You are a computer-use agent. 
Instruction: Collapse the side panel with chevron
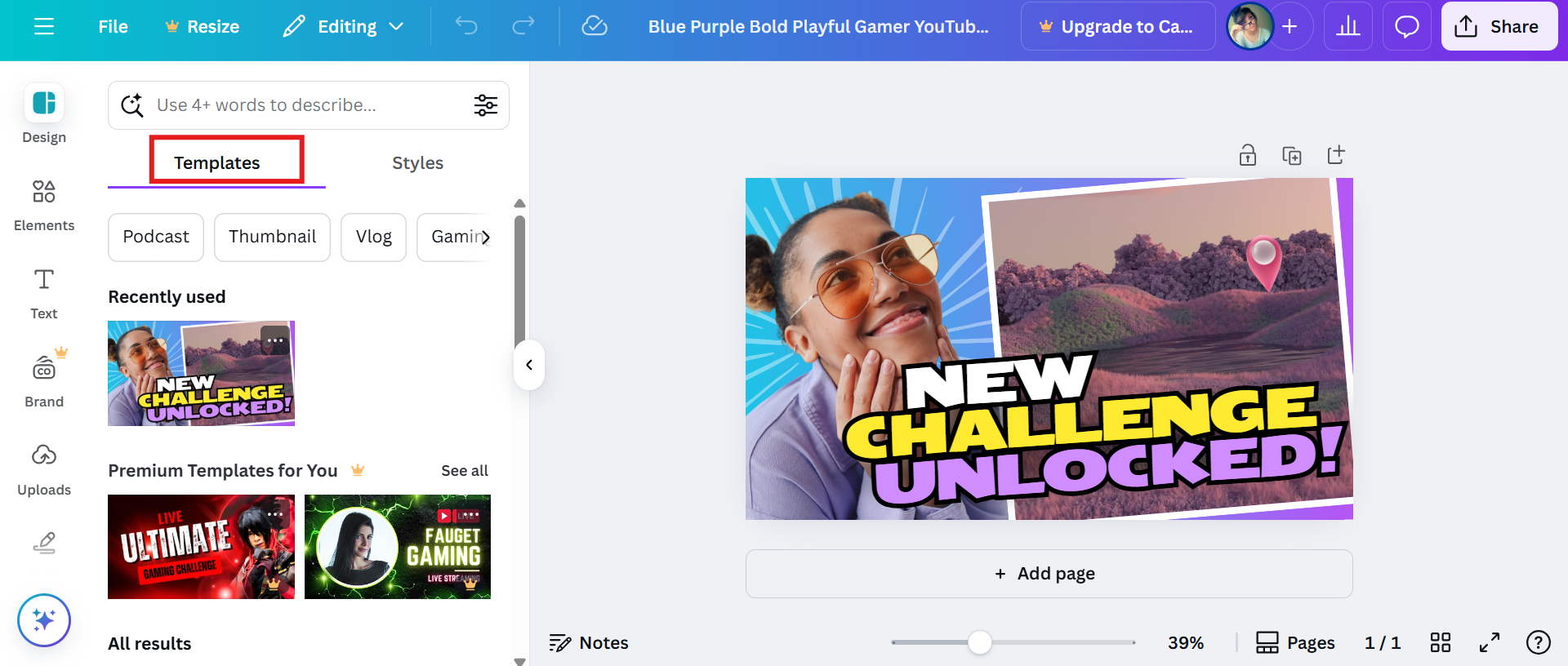(x=529, y=365)
